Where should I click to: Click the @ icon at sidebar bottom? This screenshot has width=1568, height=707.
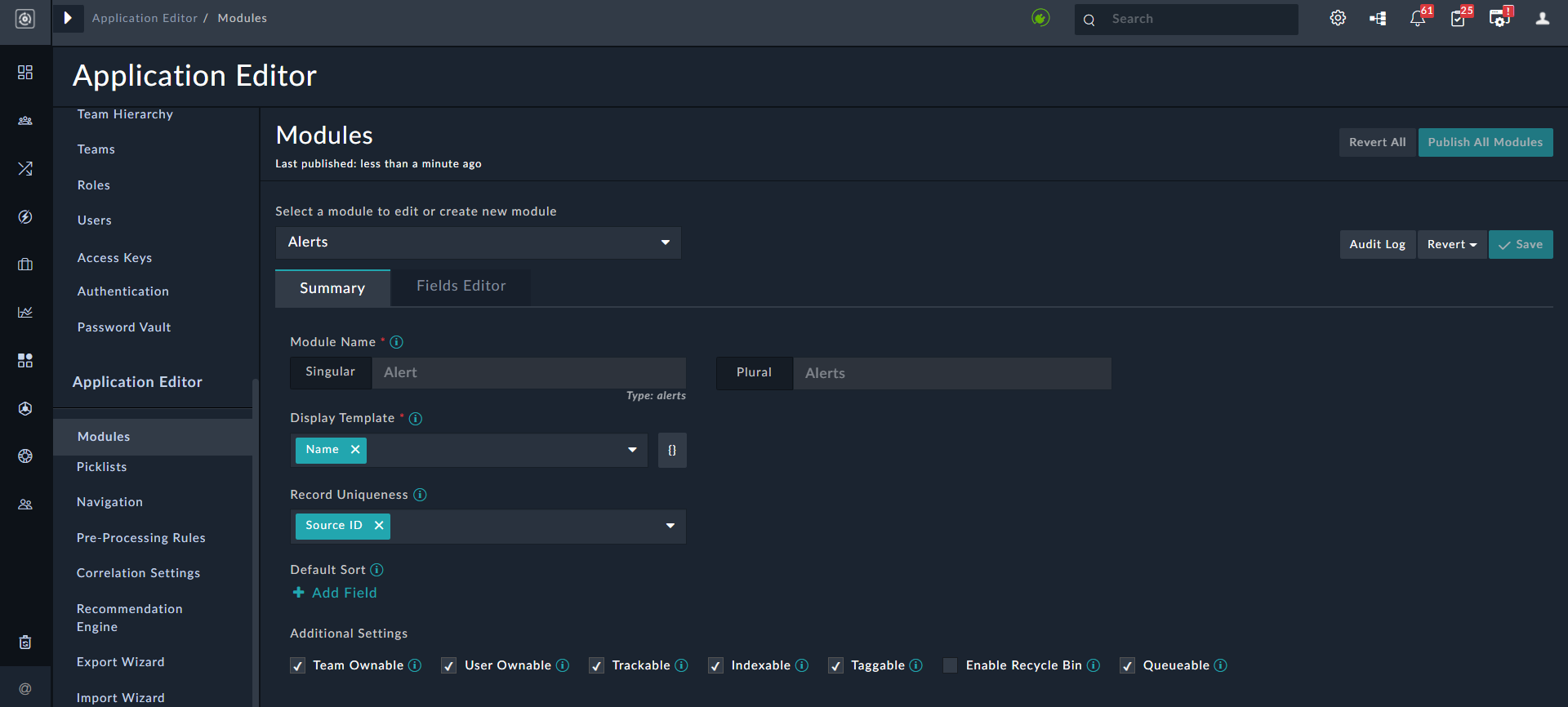[x=25, y=689]
